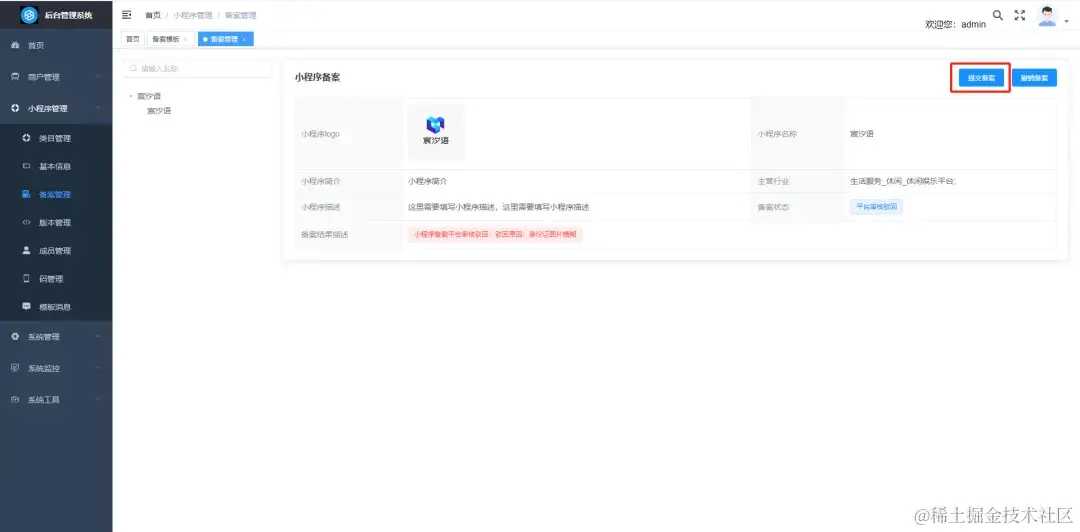The width and height of the screenshot is (1080, 532).
Task: Click the 成员管理 person icon
Action: tap(27, 251)
